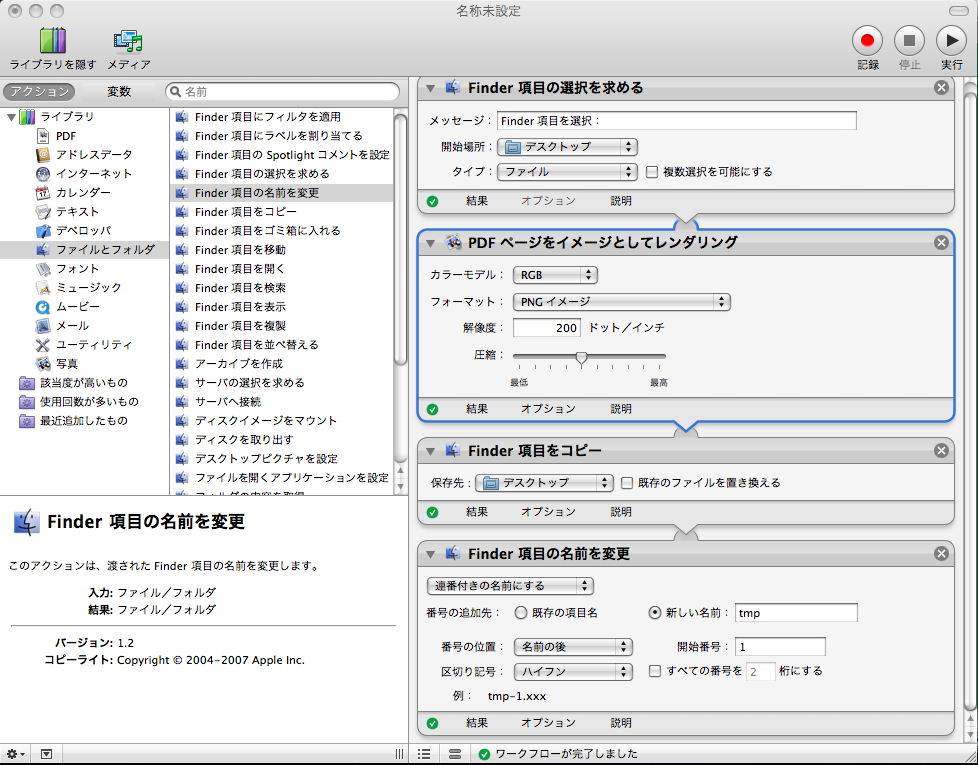The width and height of the screenshot is (978, 765).
Task: Remove Finder 項目をコピー action with X
Action: point(941,450)
